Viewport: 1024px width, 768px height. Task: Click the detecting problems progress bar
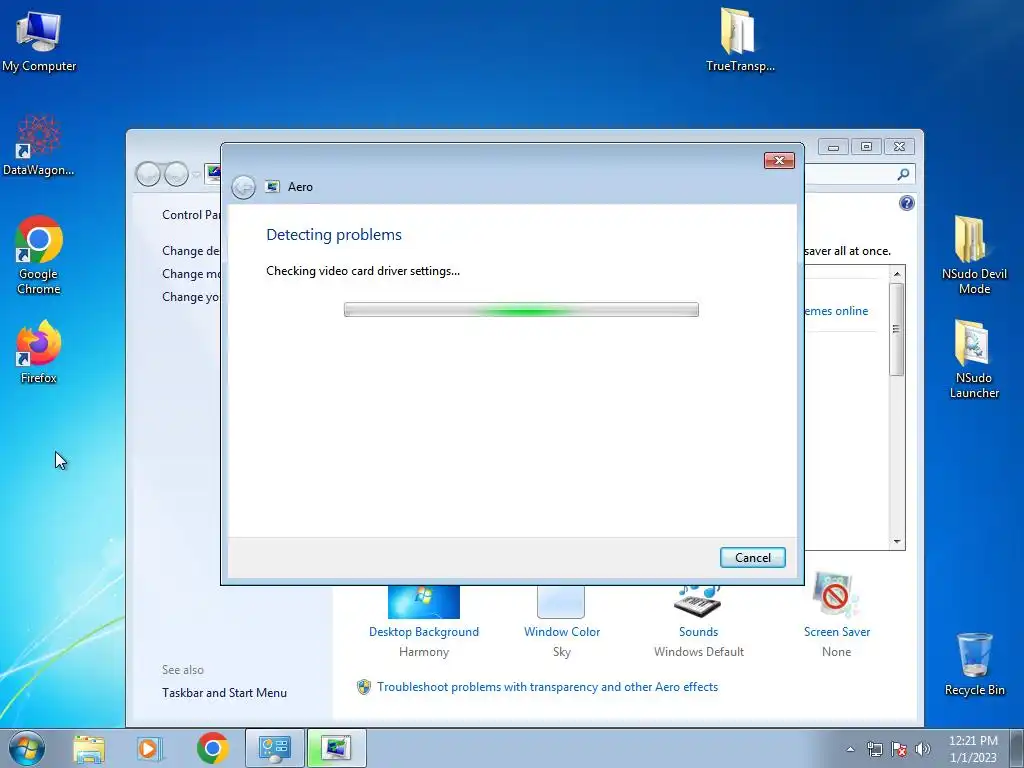[521, 310]
